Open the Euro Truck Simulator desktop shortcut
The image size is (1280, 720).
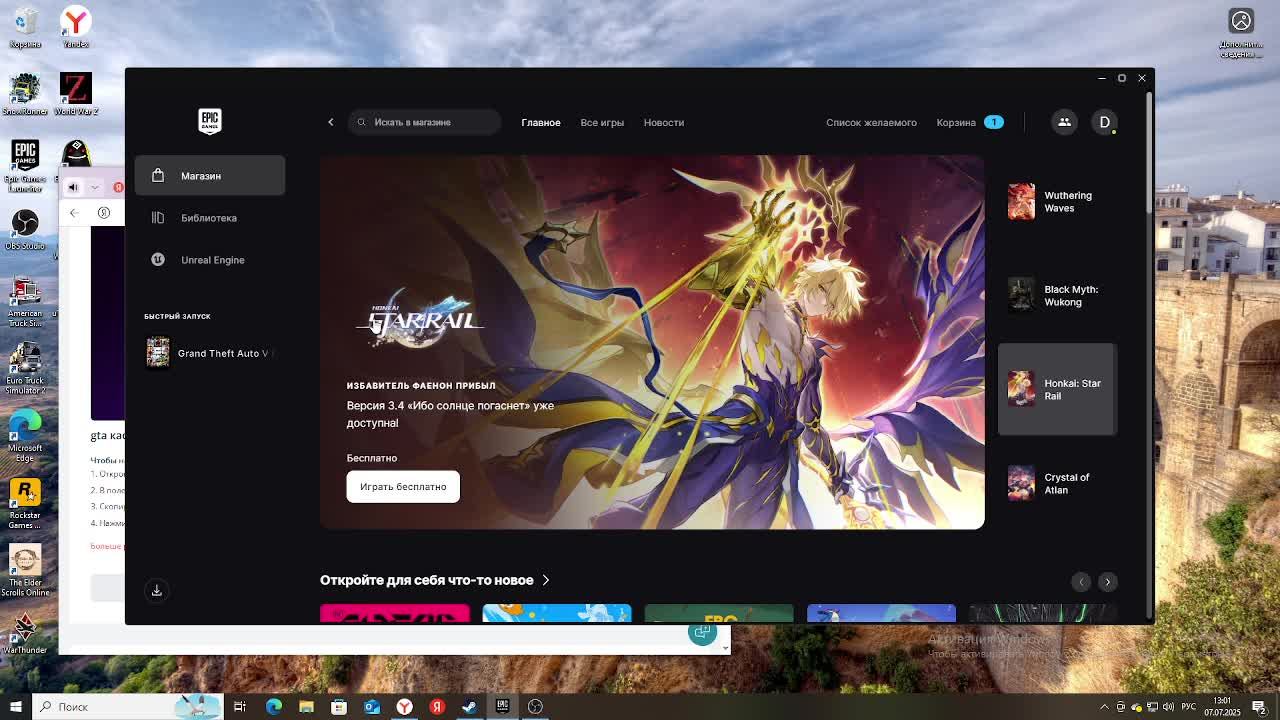[25, 368]
